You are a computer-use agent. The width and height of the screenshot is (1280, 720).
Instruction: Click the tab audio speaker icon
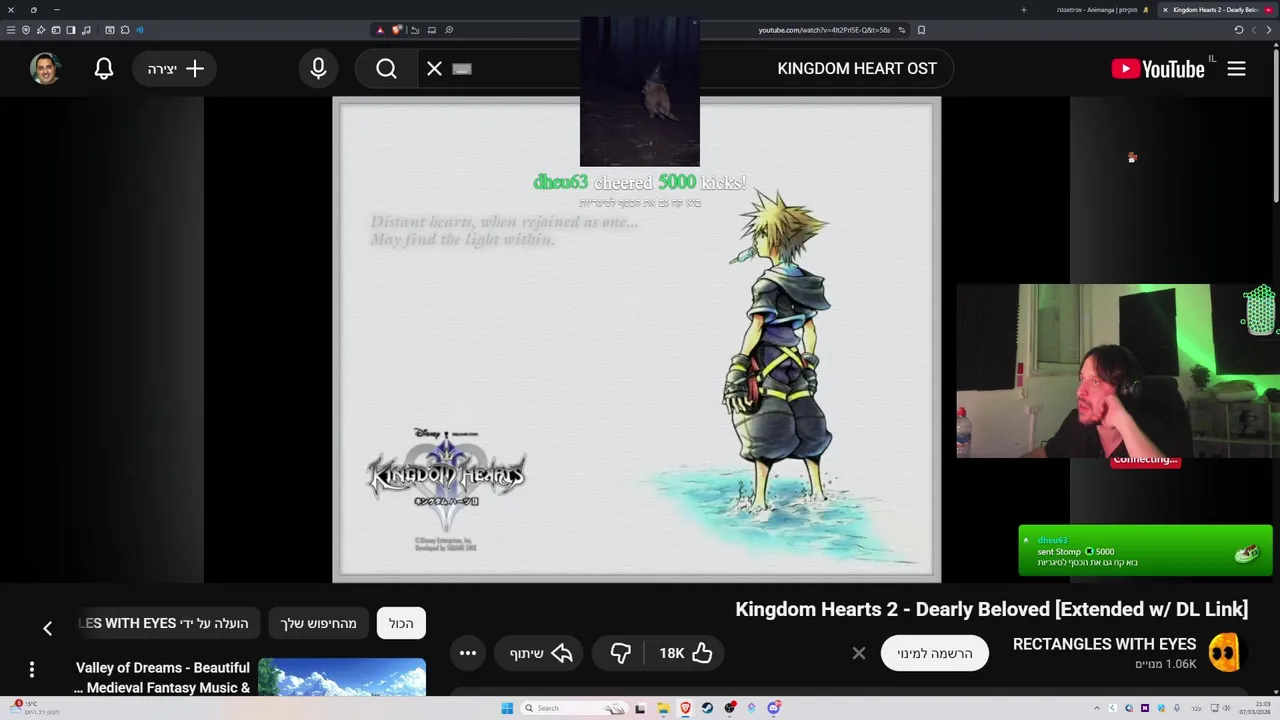click(x=140, y=30)
